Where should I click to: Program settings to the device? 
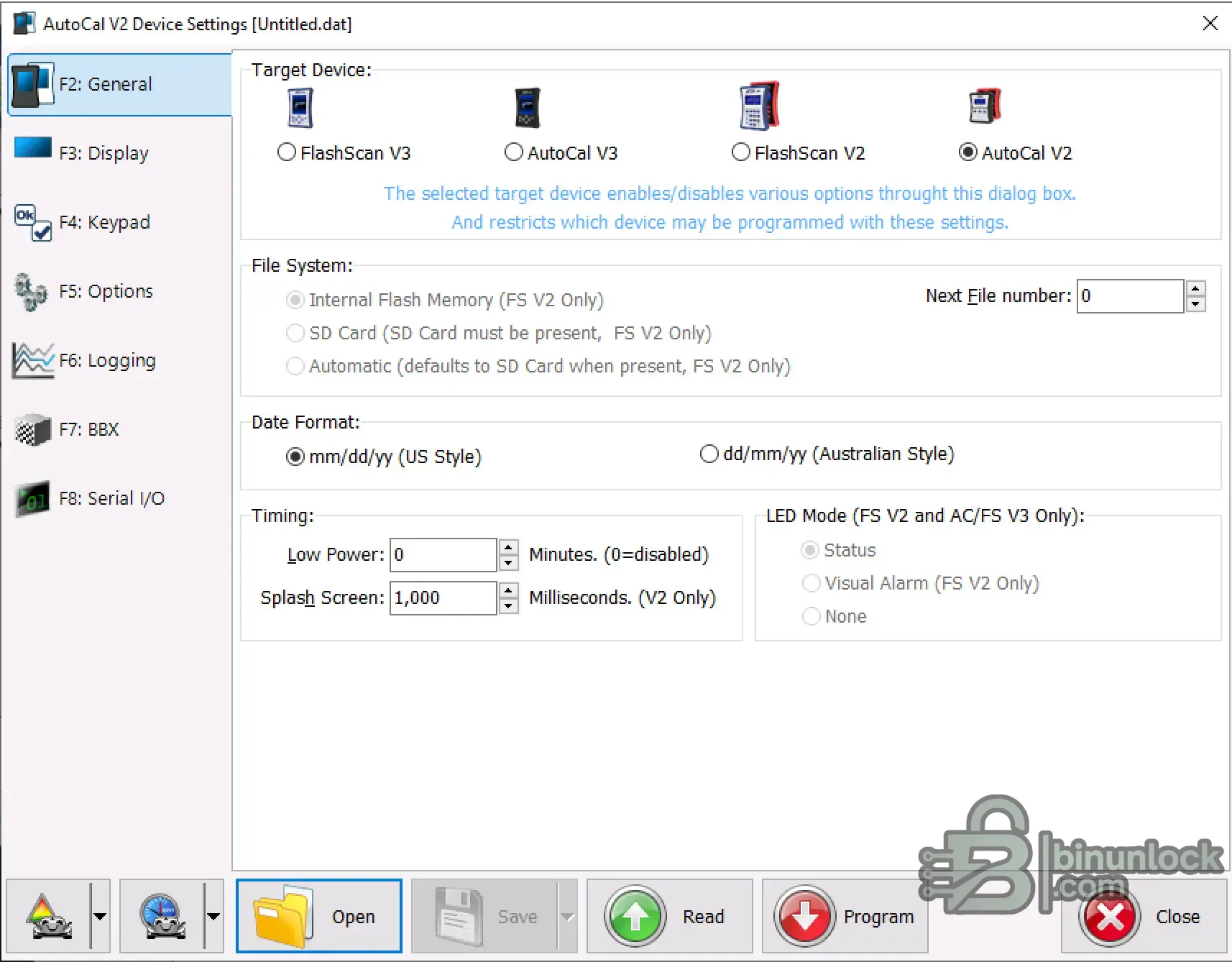(845, 915)
